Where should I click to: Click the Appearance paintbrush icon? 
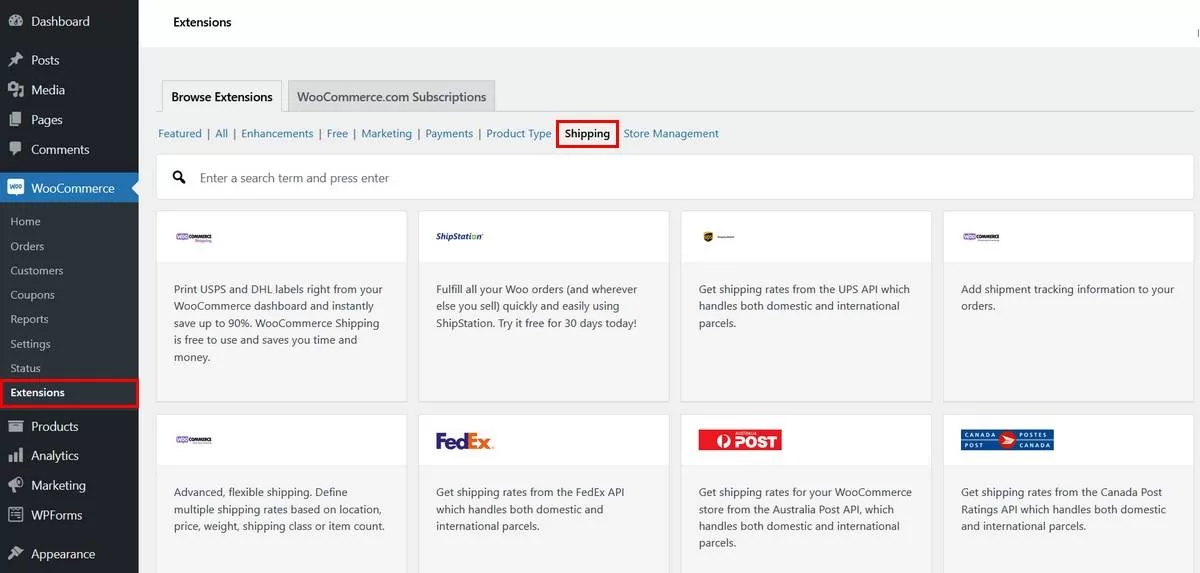pos(16,554)
